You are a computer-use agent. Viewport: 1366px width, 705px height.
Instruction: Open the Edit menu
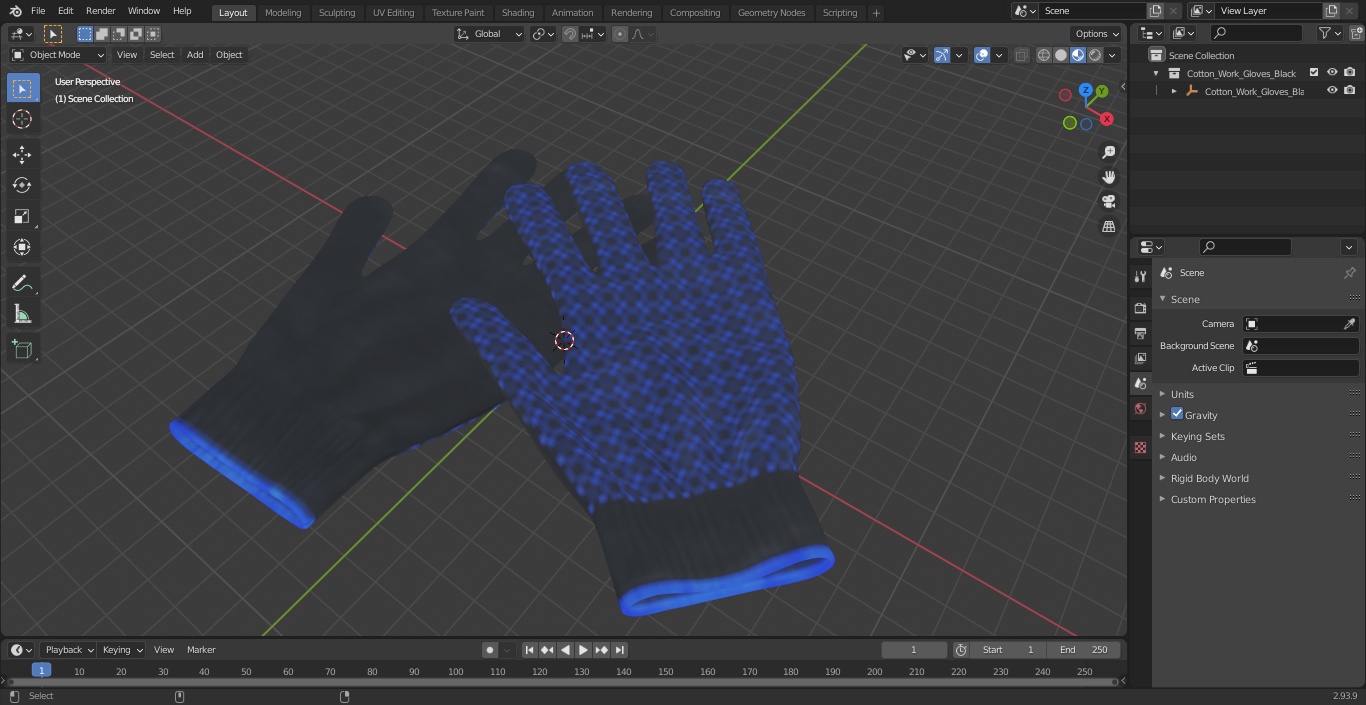[65, 11]
